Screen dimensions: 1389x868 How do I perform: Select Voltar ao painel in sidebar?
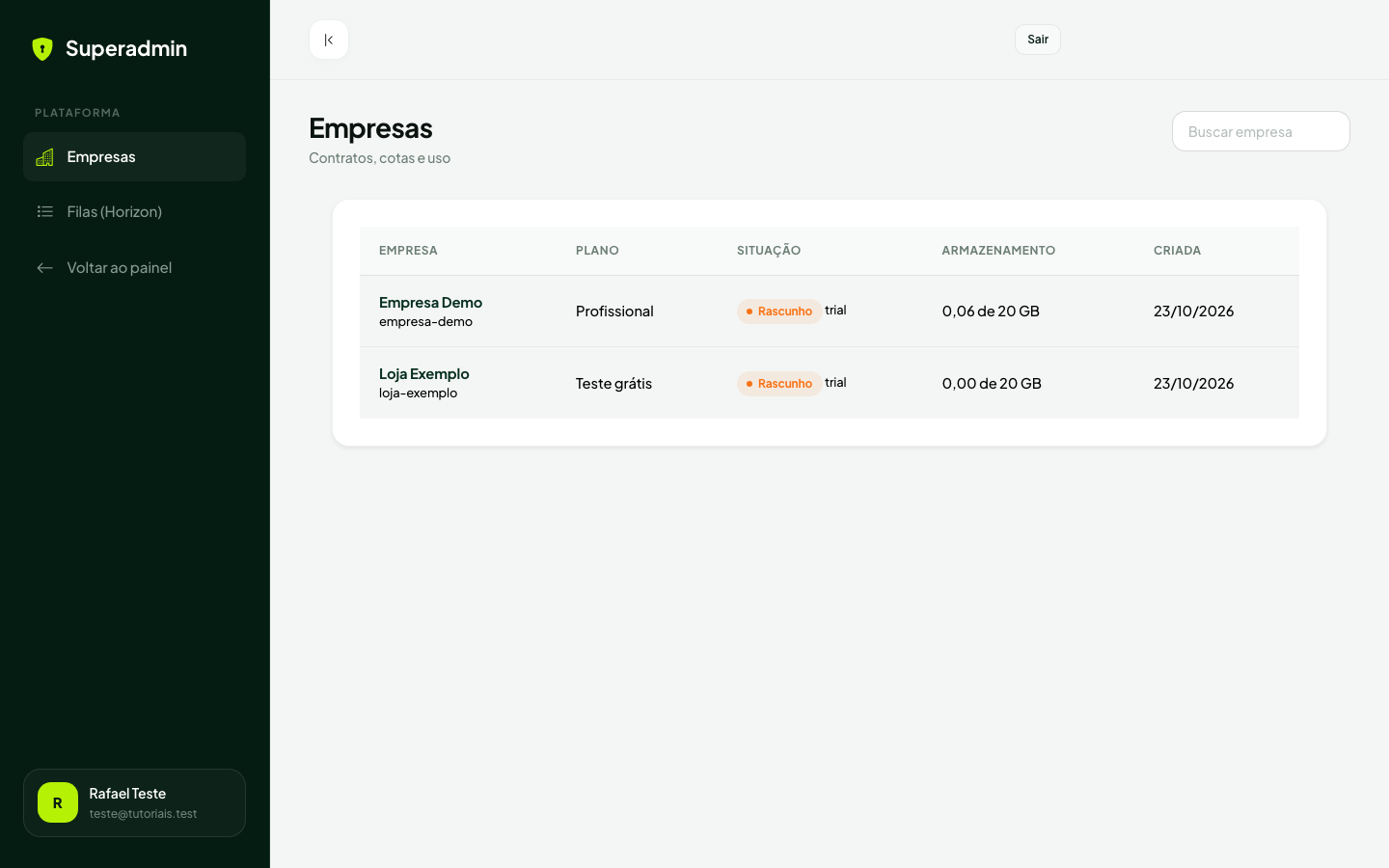(x=134, y=268)
